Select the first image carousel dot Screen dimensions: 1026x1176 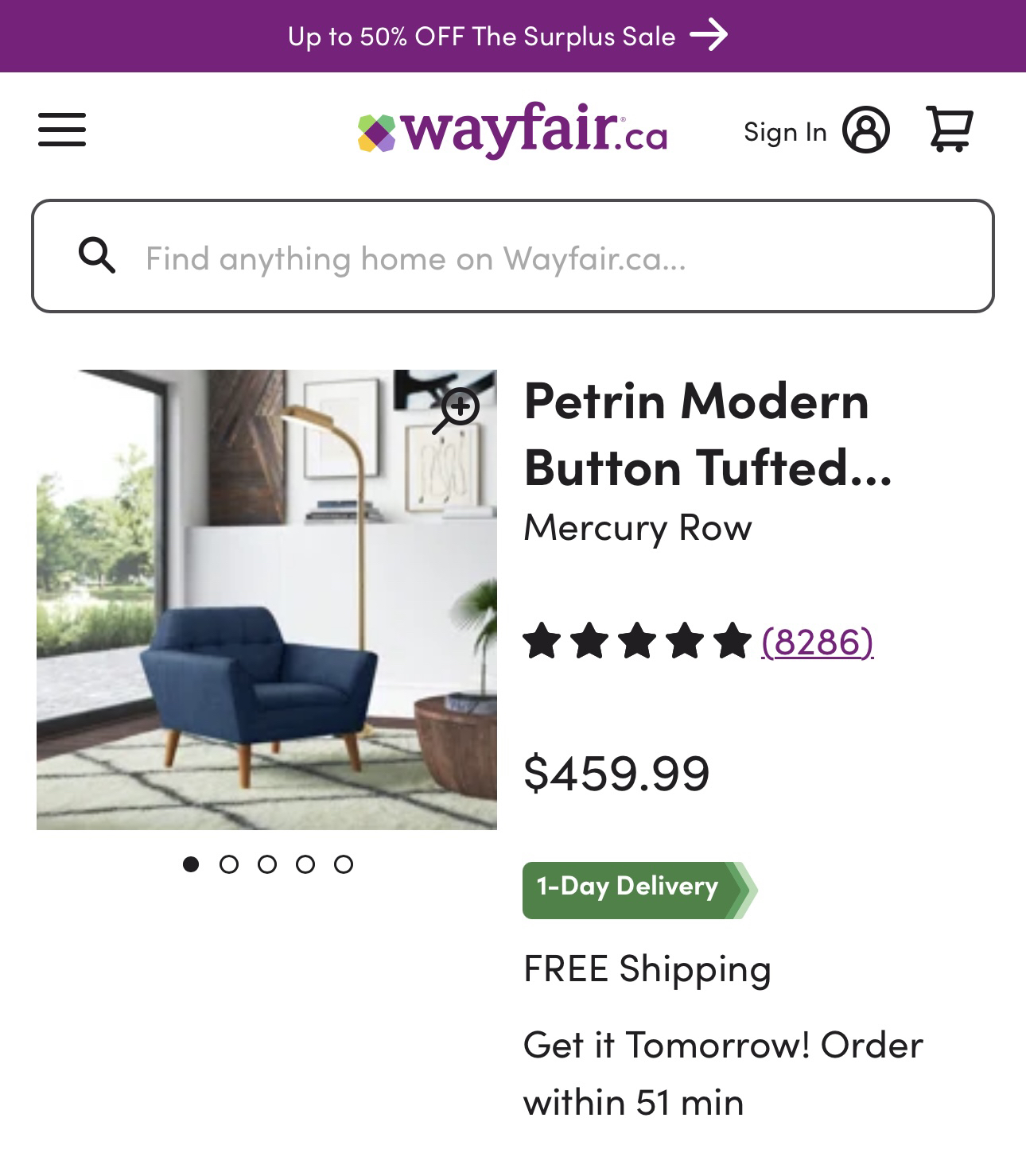pos(191,864)
